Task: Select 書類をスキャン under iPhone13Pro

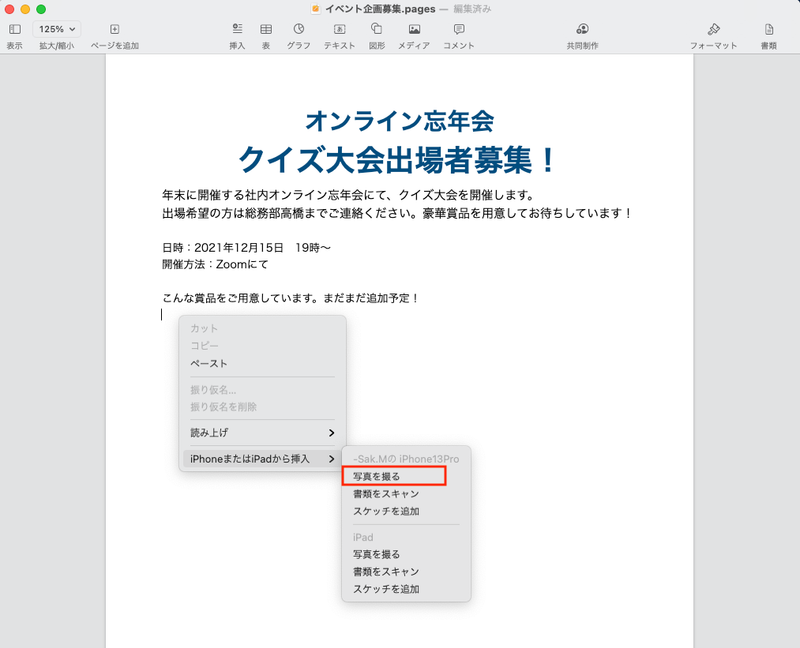Action: tap(386, 494)
